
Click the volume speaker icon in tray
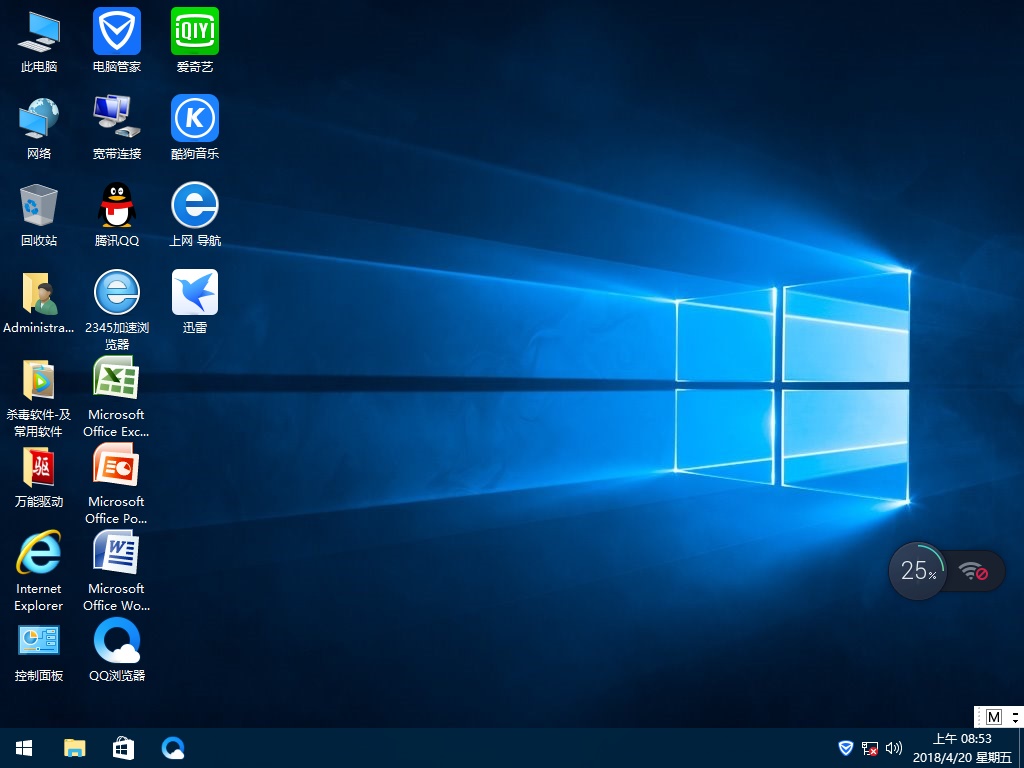[x=894, y=748]
